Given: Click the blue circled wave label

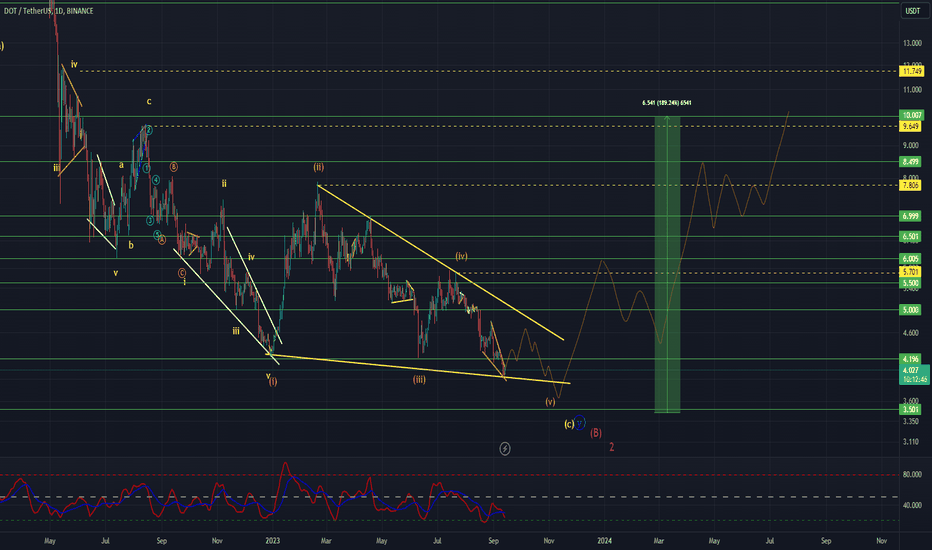Looking at the screenshot, I should pos(581,423).
